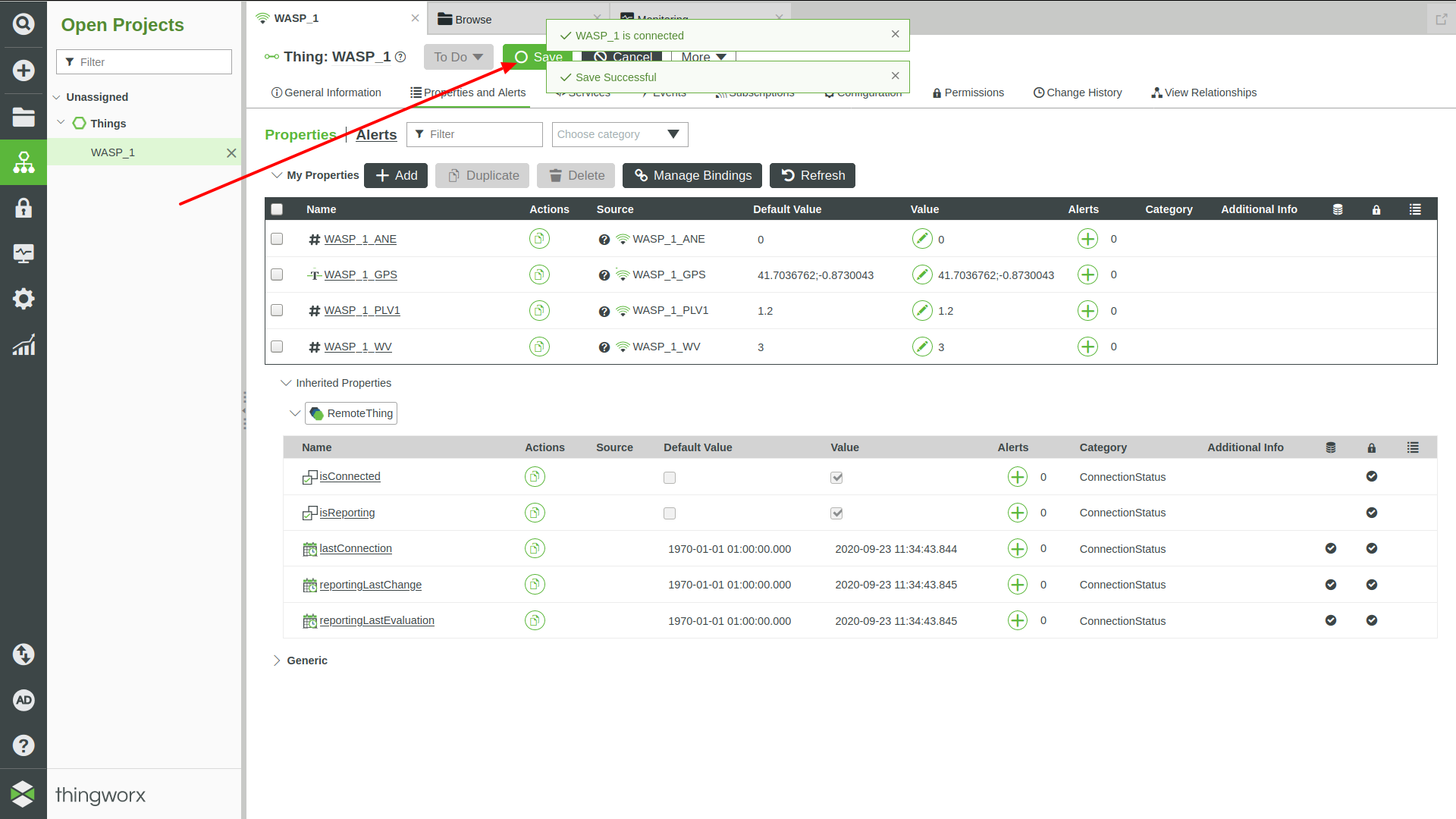Open the analytics chart sidebar icon
The height and width of the screenshot is (819, 1456).
tap(24, 345)
